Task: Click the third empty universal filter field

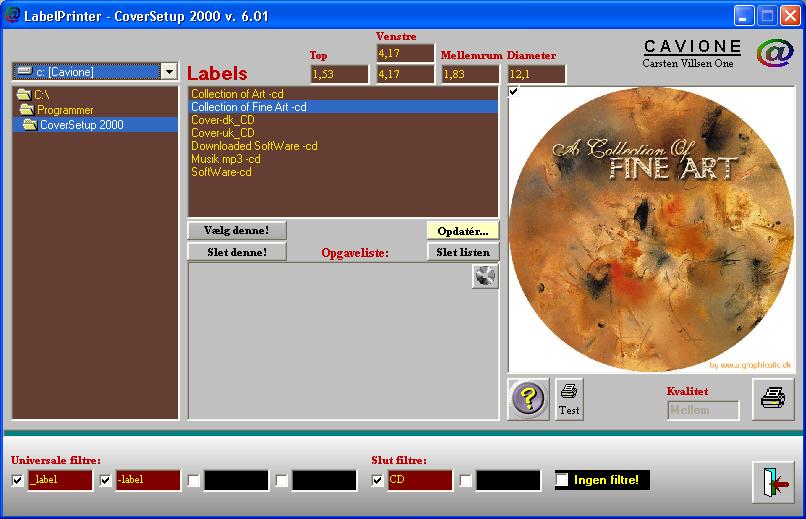Action: pyautogui.click(x=236, y=480)
